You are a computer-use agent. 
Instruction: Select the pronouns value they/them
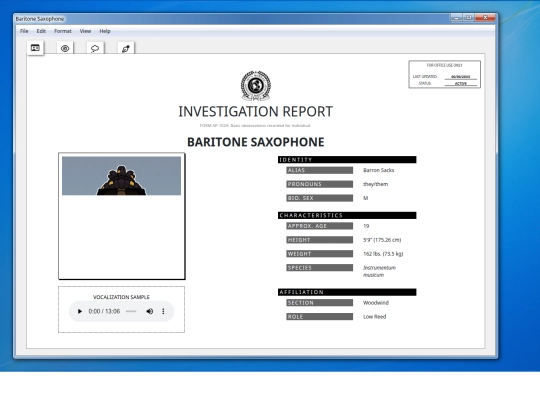(375, 184)
